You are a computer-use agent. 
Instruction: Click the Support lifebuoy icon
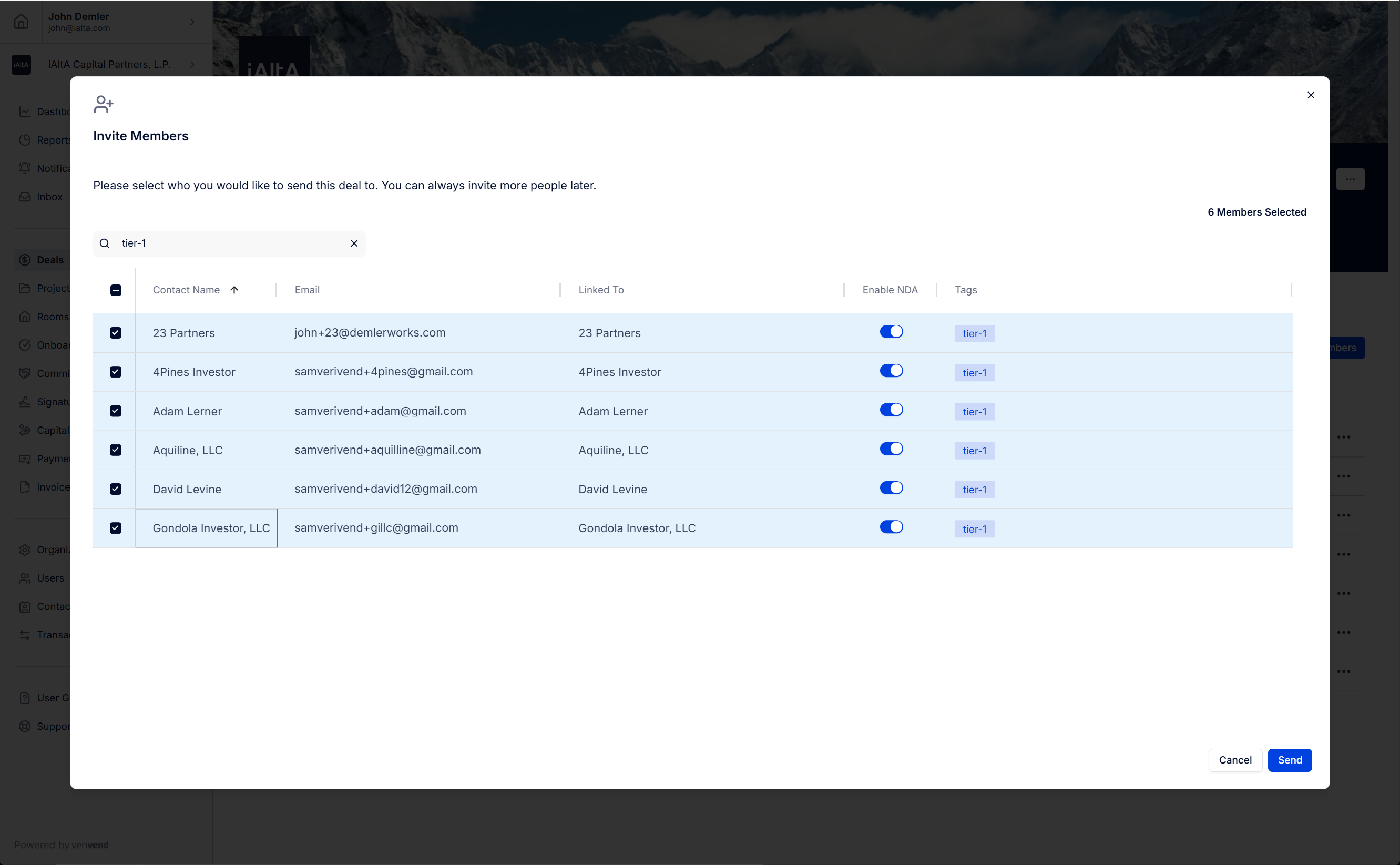pos(25,727)
